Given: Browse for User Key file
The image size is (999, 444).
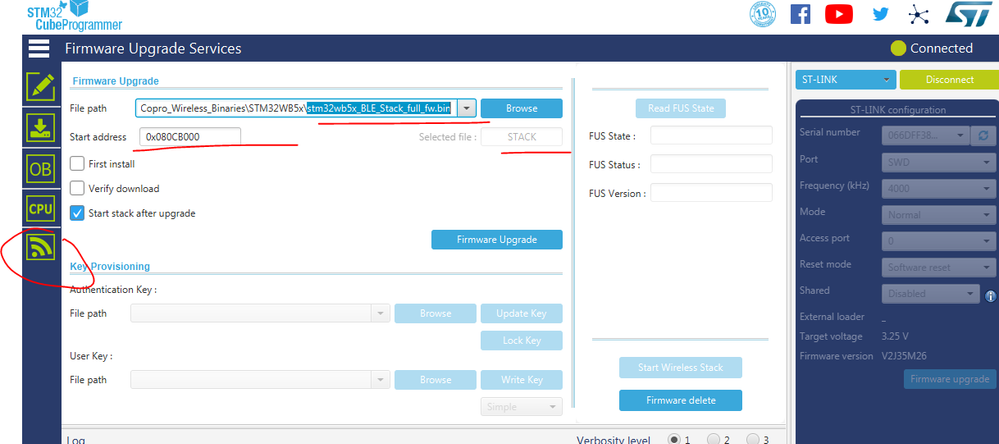Looking at the screenshot, I should point(435,380).
